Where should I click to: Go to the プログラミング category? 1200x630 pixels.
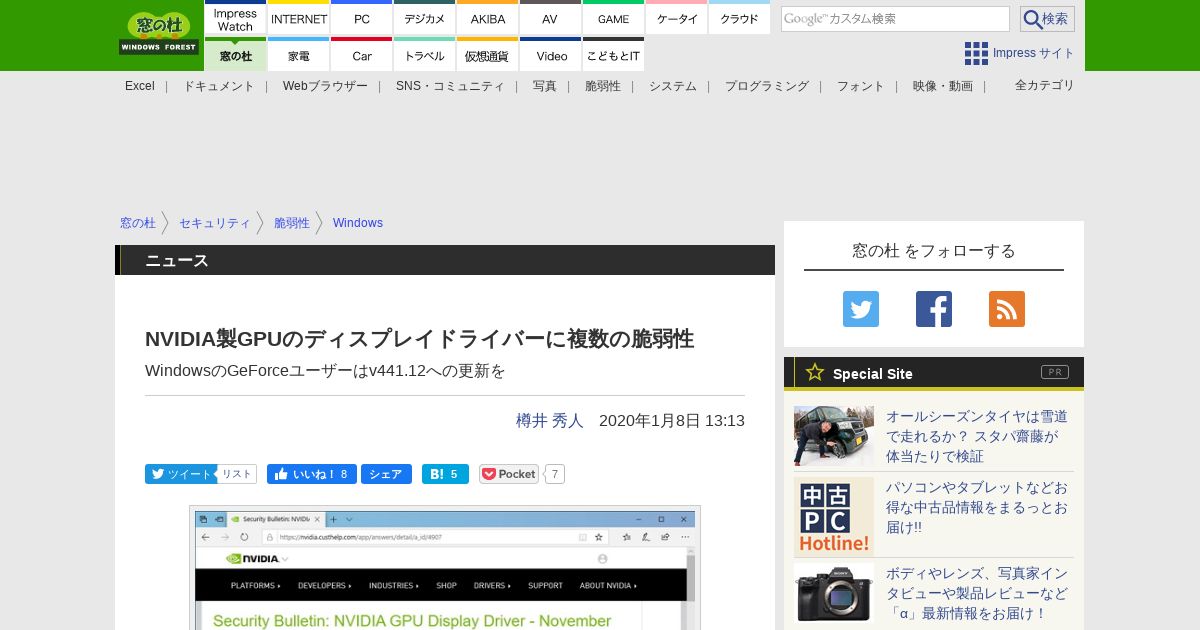767,86
